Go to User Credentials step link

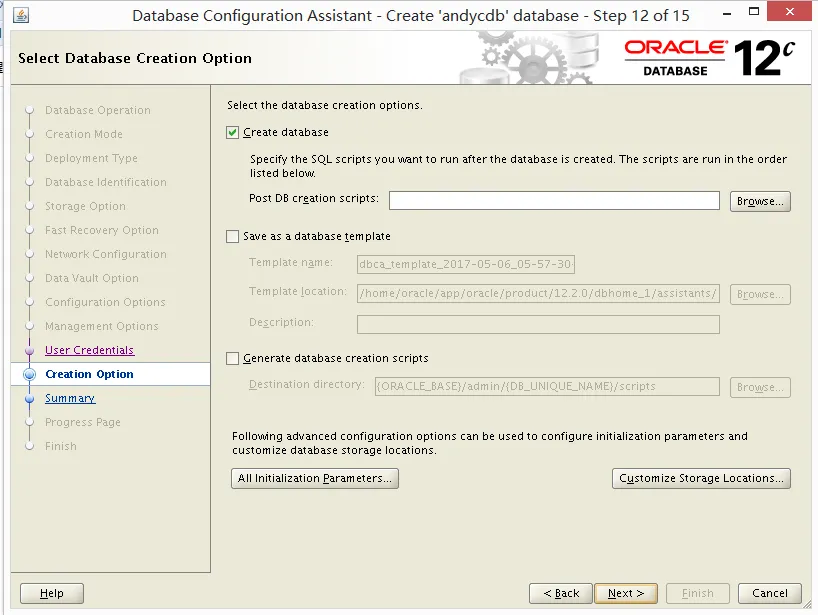[90, 350]
